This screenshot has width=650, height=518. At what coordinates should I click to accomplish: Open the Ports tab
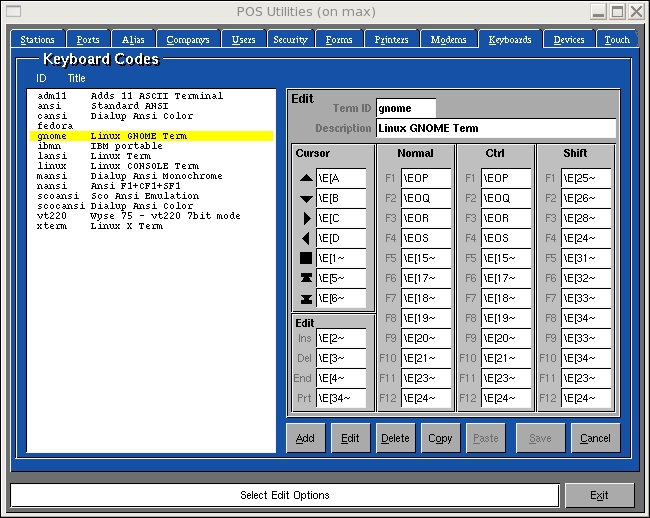88,39
